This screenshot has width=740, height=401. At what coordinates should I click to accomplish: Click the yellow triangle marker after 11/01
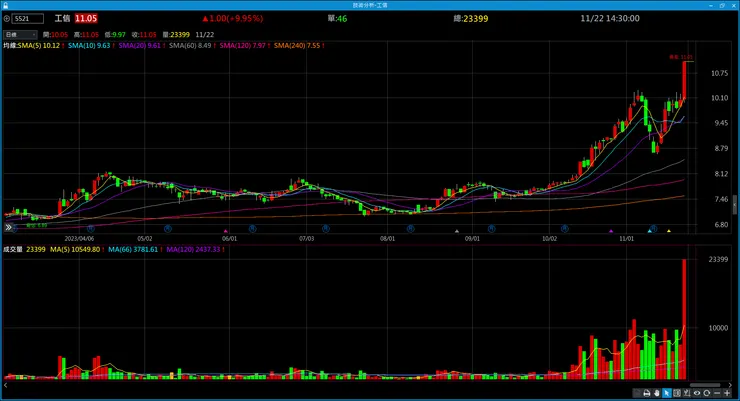point(669,231)
